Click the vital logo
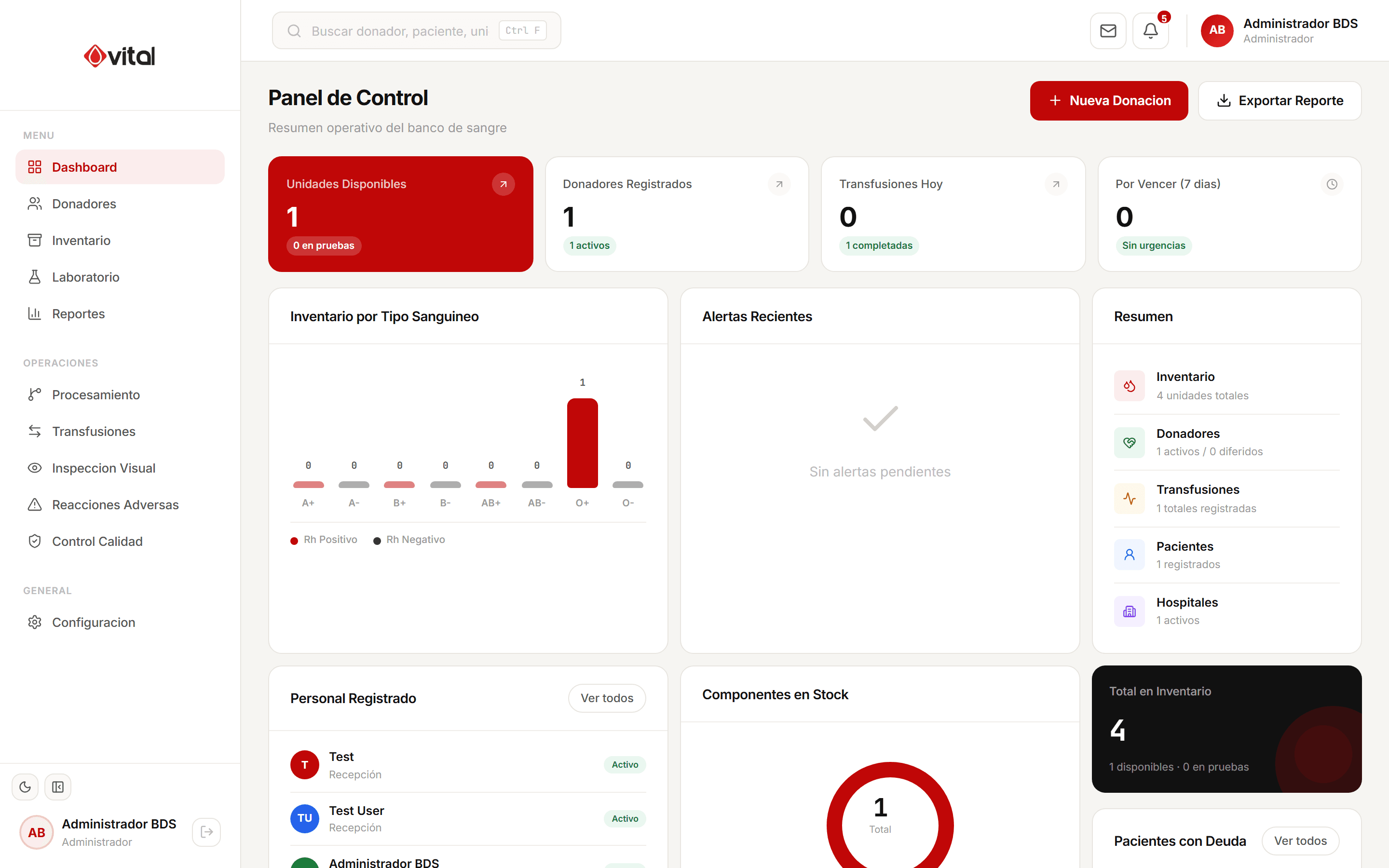Image resolution: width=1389 pixels, height=868 pixels. coord(120,55)
